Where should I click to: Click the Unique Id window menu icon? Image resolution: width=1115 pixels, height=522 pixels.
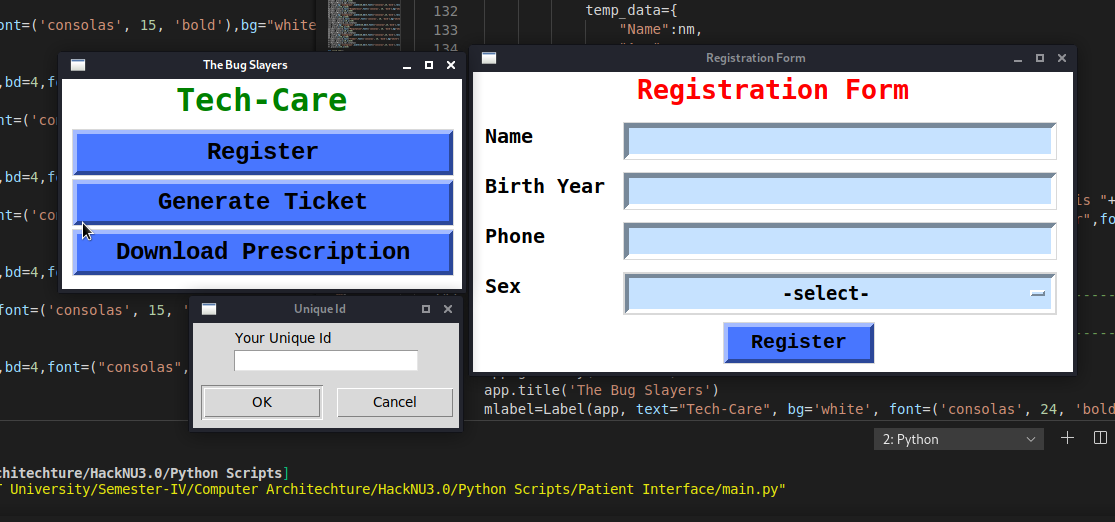coord(209,309)
